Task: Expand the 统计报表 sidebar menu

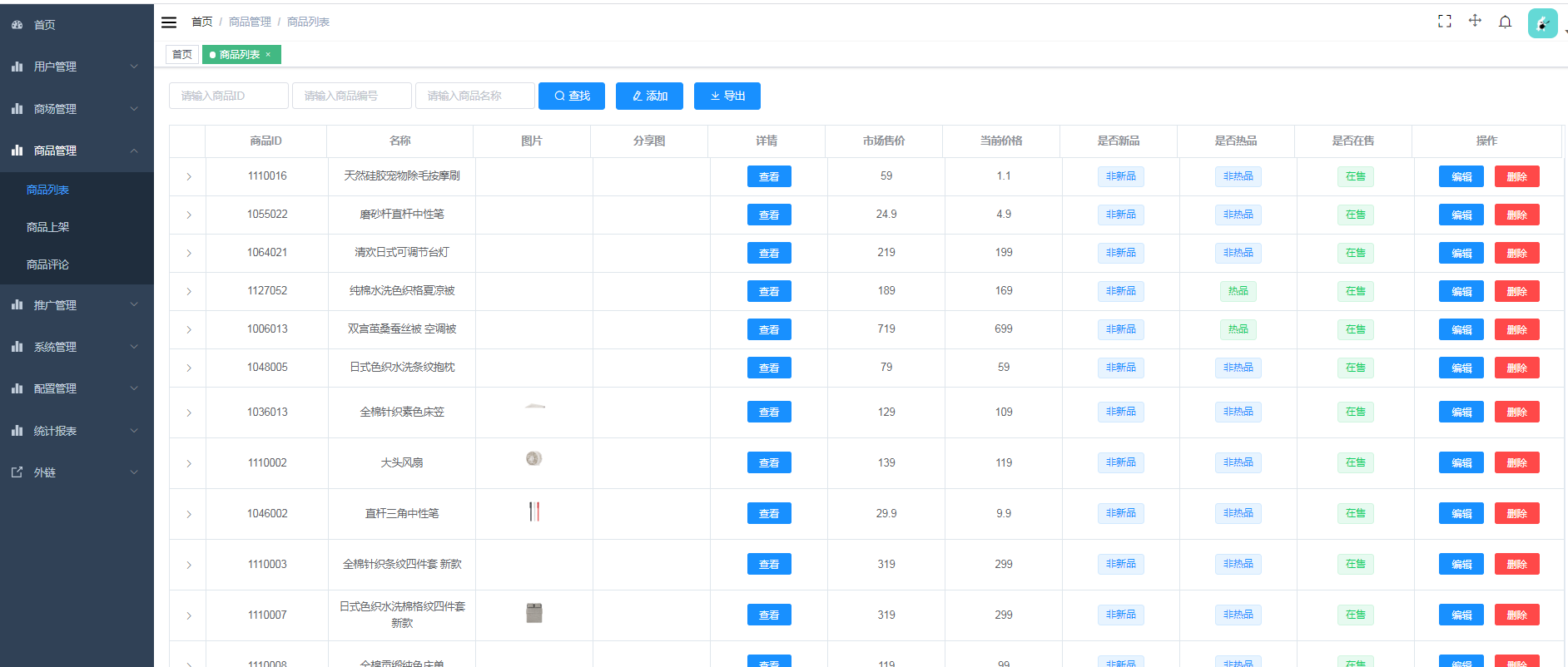Action: tap(77, 431)
